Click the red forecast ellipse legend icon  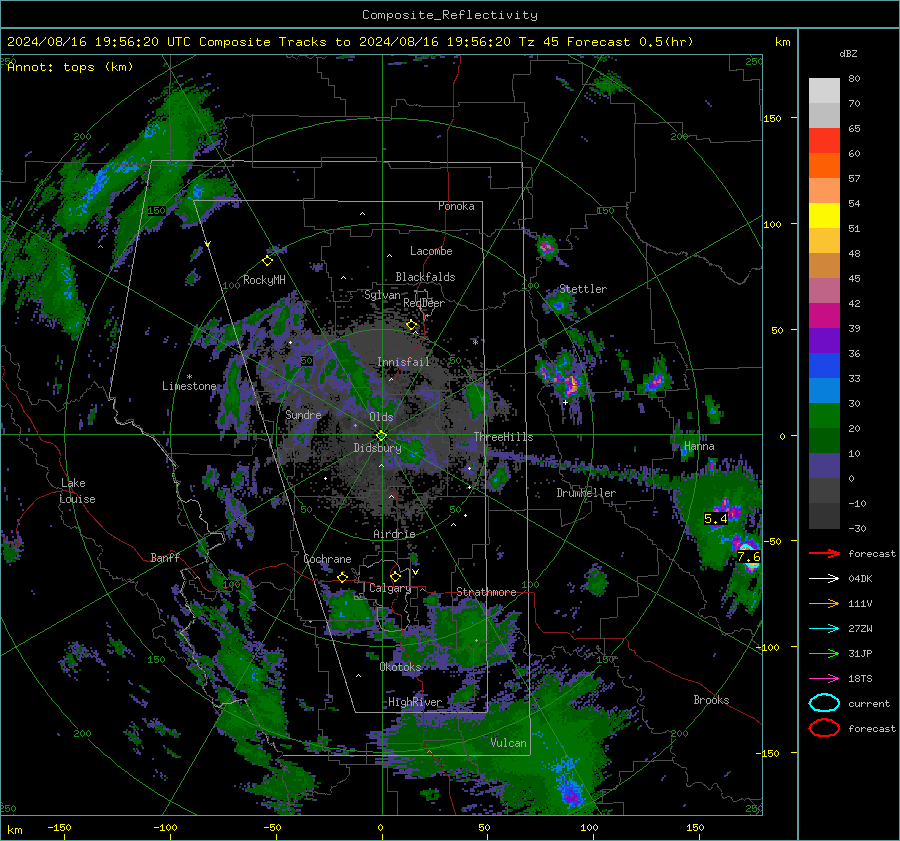824,728
